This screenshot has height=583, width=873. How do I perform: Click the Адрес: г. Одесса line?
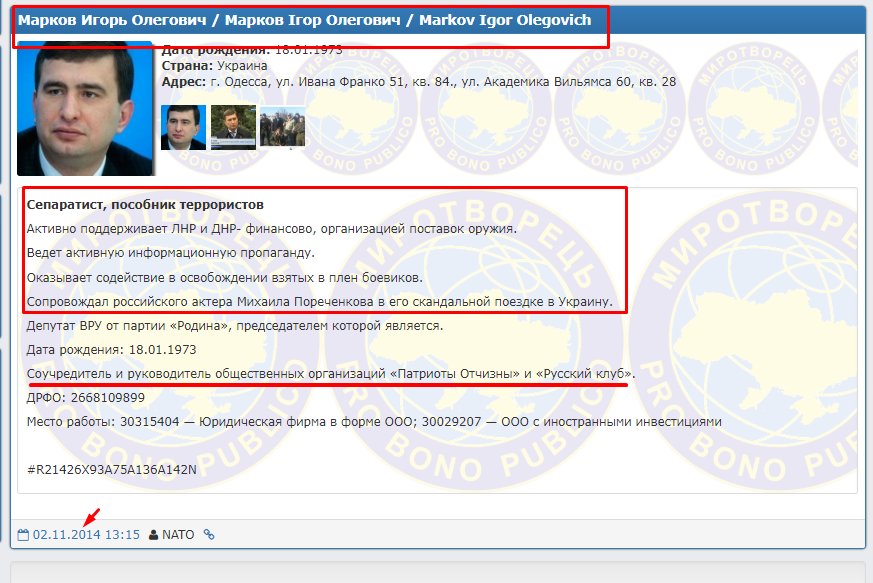tap(419, 82)
